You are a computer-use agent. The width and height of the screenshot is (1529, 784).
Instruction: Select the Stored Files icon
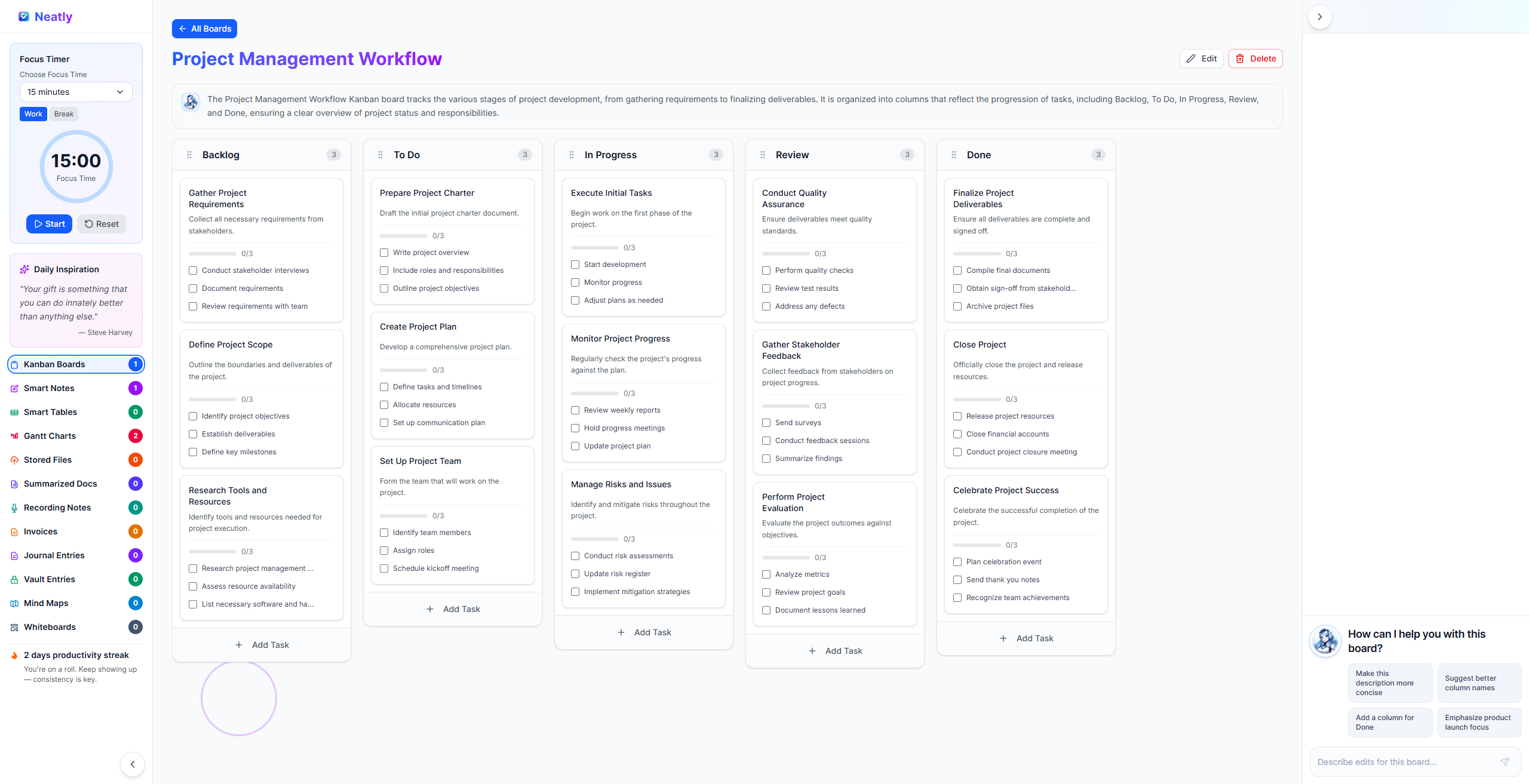coord(14,460)
